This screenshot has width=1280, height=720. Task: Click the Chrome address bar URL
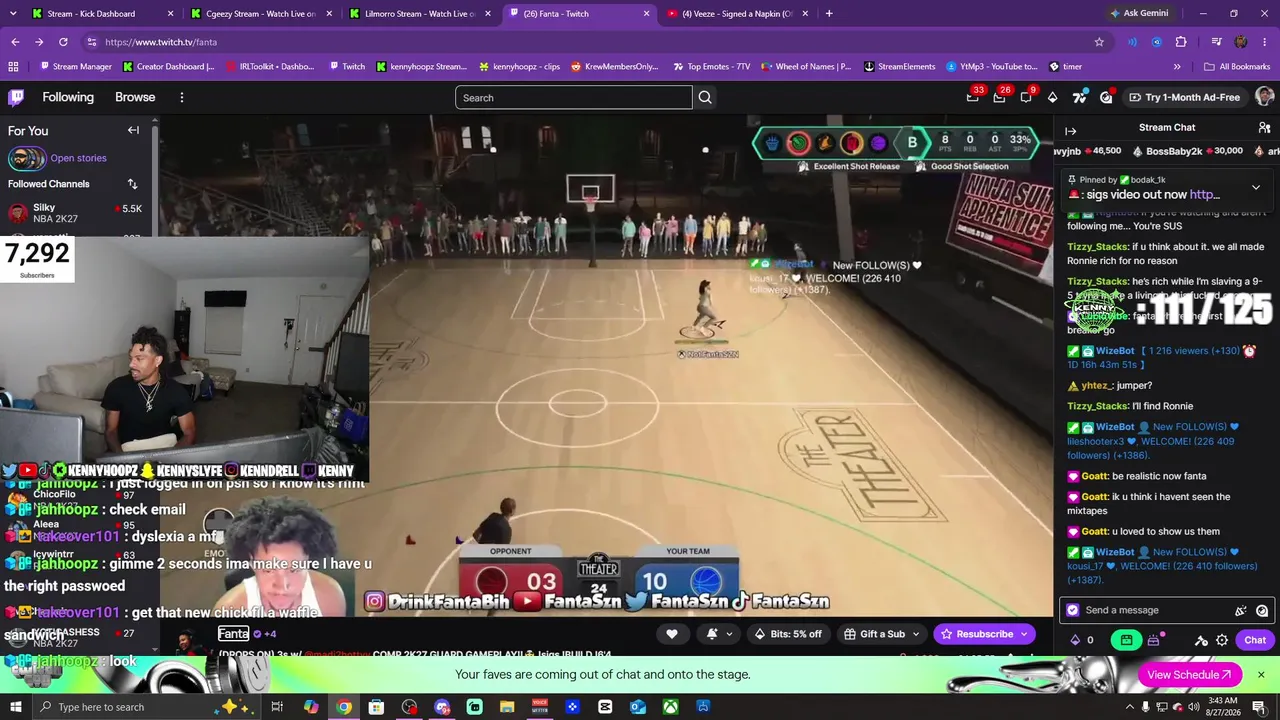coord(161,42)
